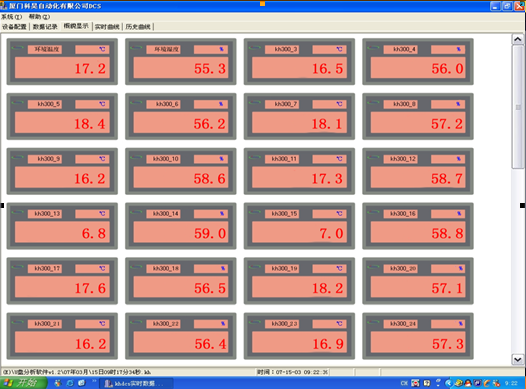Click the kh300_7 value display reading 18.1
The image size is (526, 389).
[299, 123]
